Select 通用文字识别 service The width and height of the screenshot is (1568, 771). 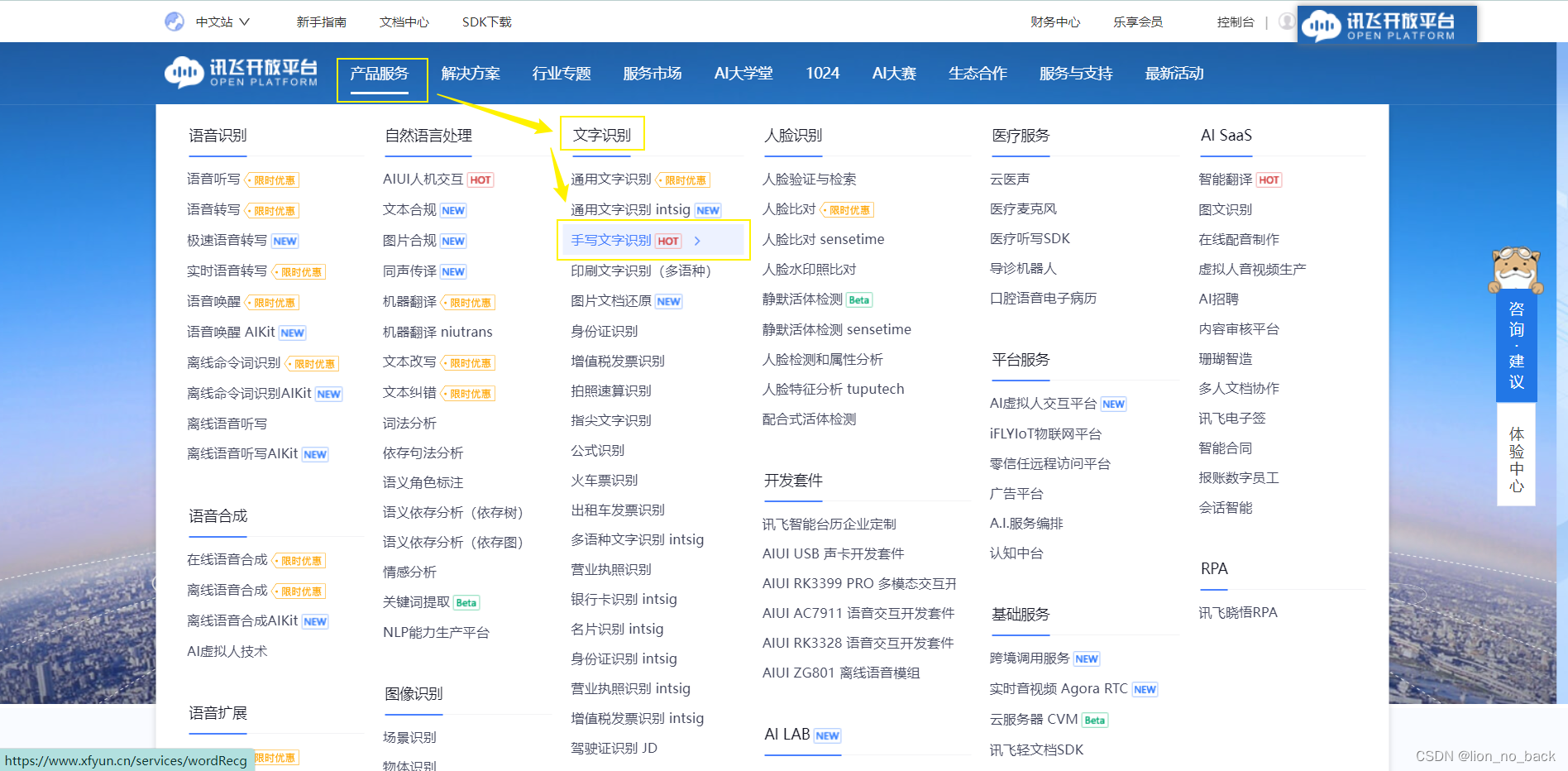pyautogui.click(x=611, y=179)
